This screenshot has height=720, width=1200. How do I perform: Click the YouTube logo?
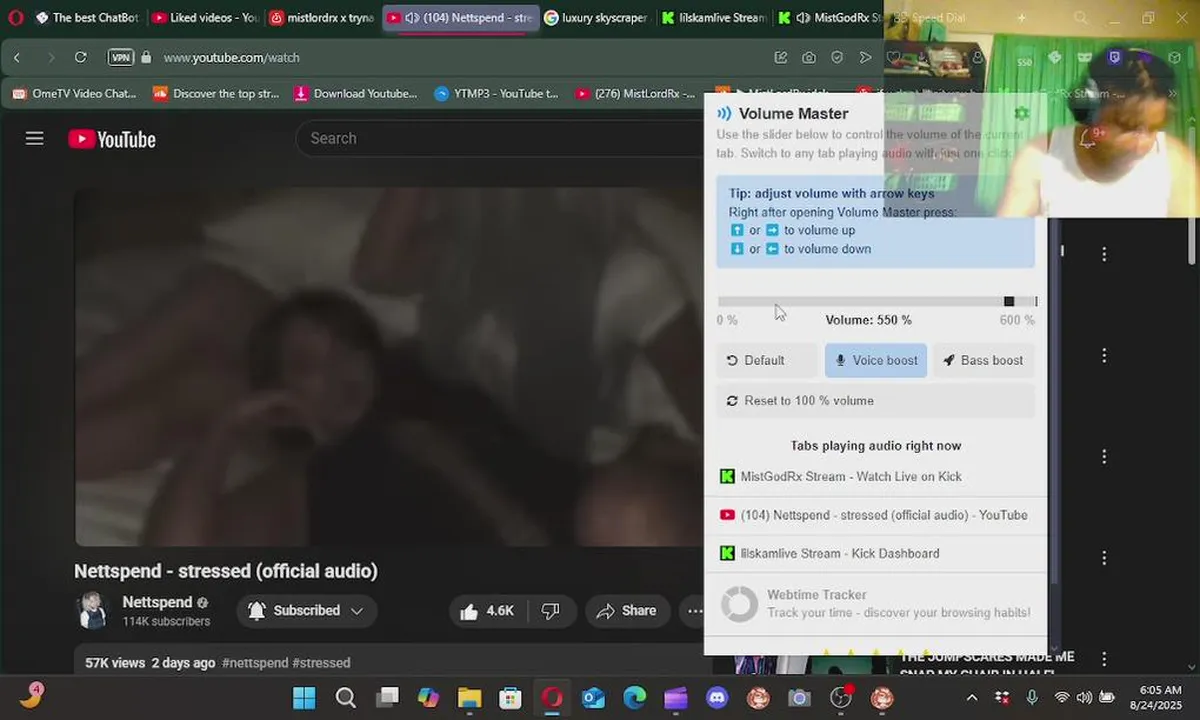[112, 139]
